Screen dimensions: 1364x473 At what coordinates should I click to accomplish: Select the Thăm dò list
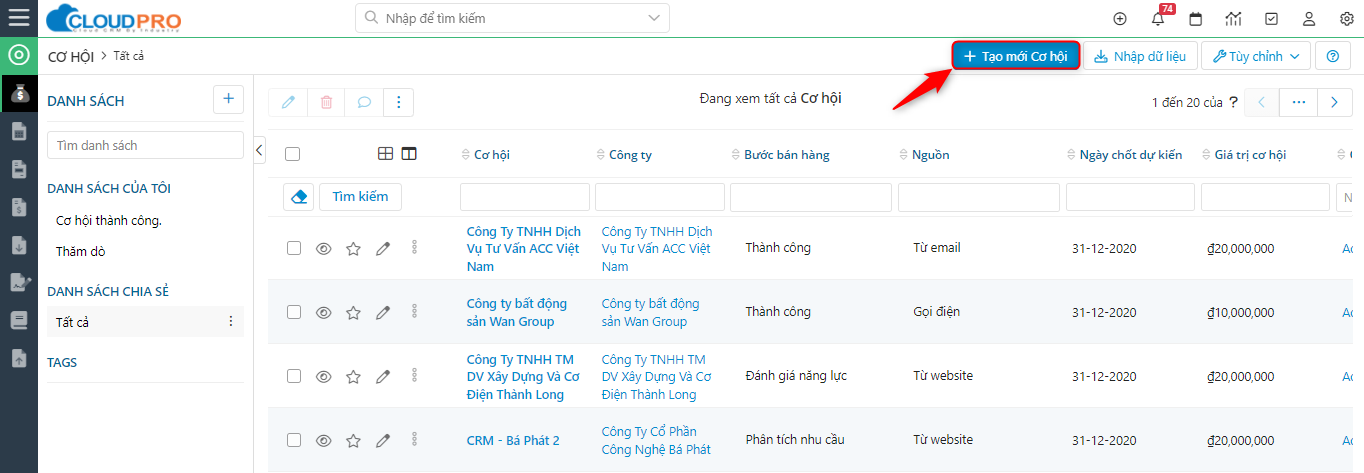pyautogui.click(x=81, y=252)
